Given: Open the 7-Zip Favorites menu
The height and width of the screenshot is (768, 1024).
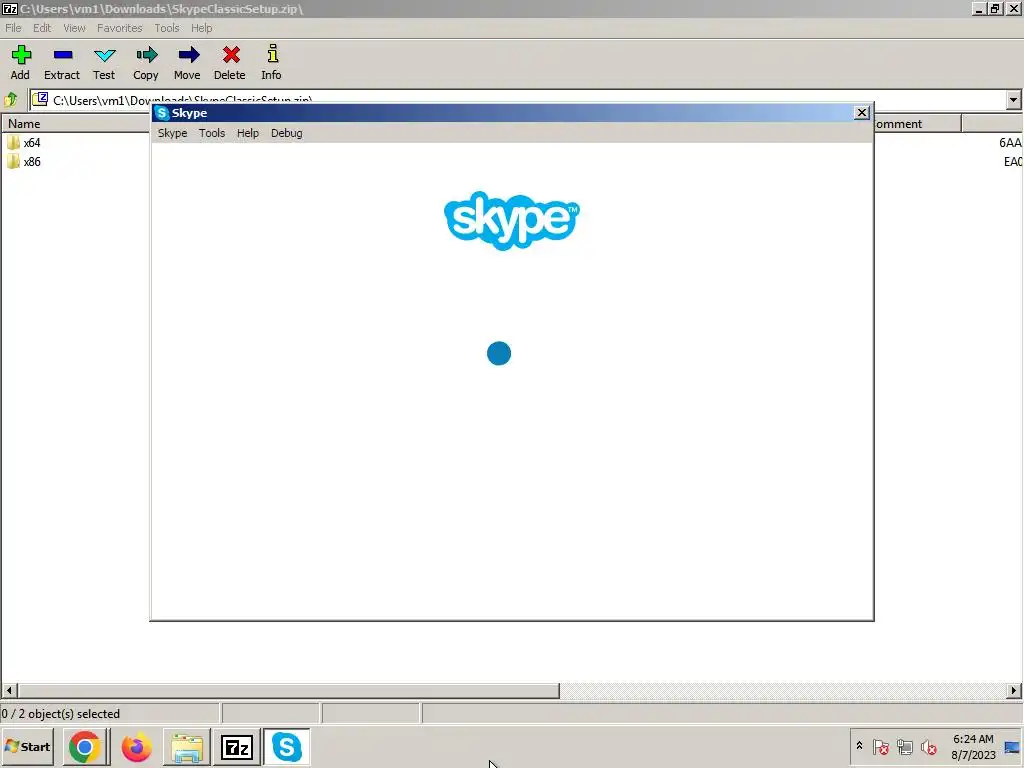Looking at the screenshot, I should pos(120,28).
